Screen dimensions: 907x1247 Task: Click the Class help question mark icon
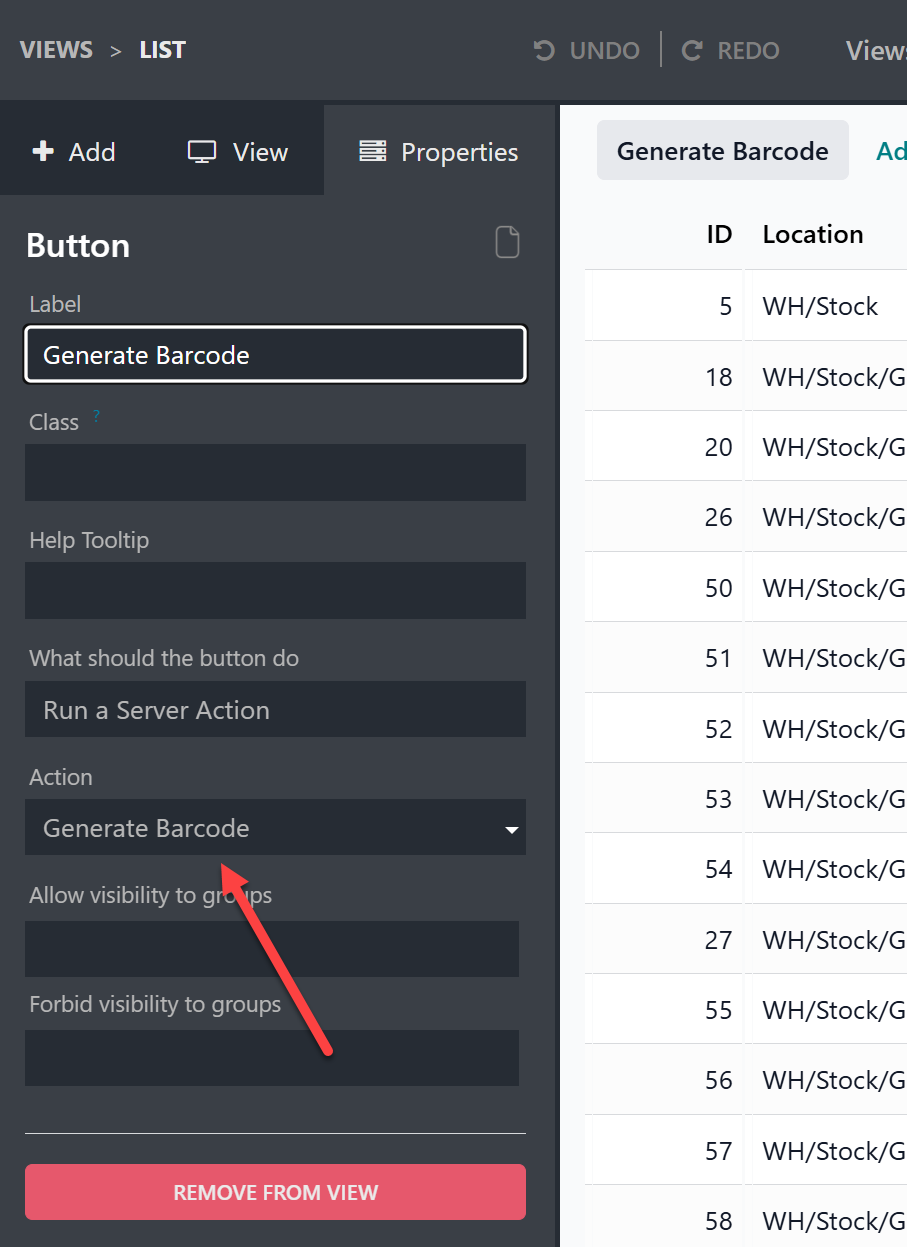click(x=97, y=416)
